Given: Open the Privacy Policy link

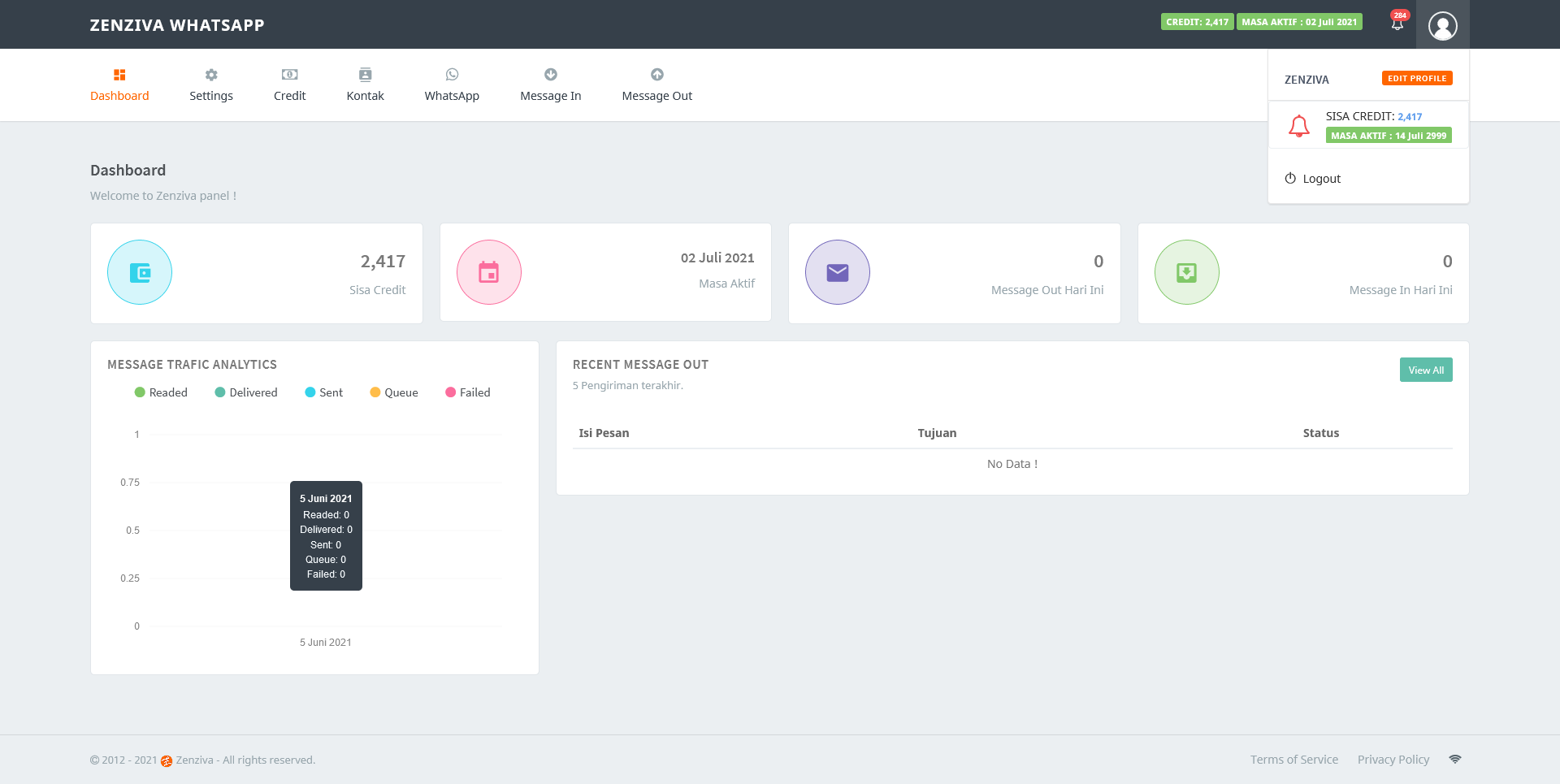Looking at the screenshot, I should [x=1393, y=760].
